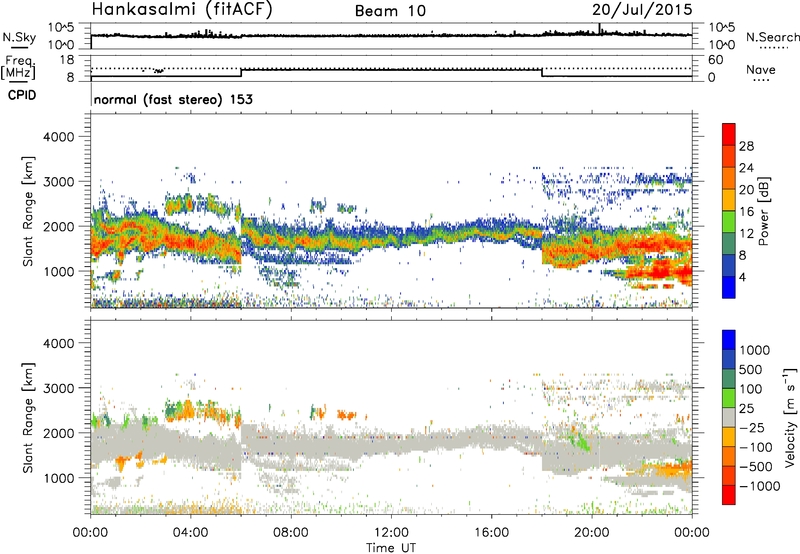Click the noise spike near 20:00 in the sky noise panel

pyautogui.click(x=599, y=29)
